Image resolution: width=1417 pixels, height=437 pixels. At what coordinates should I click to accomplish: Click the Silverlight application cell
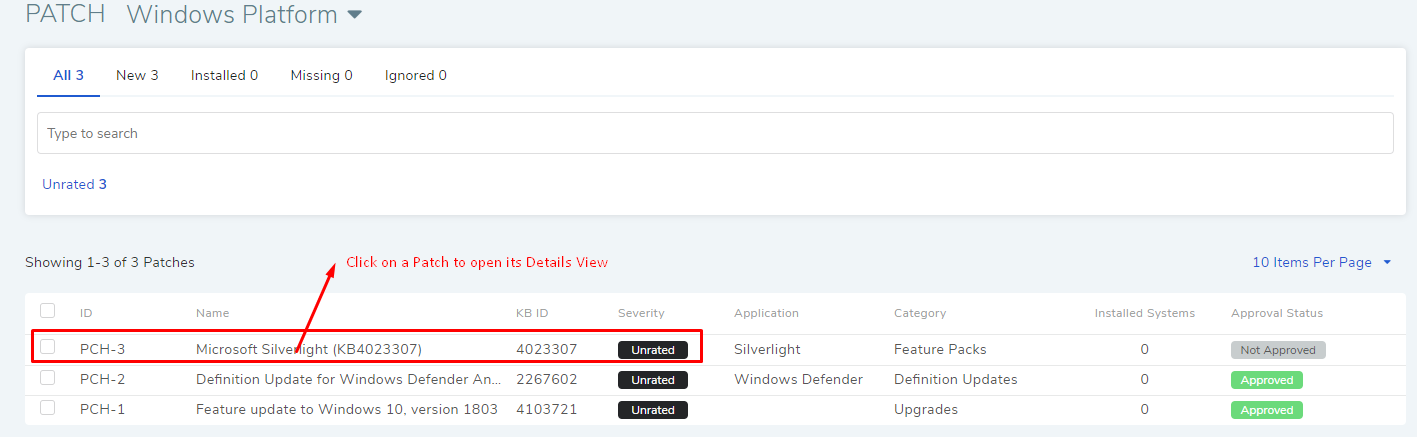click(767, 349)
